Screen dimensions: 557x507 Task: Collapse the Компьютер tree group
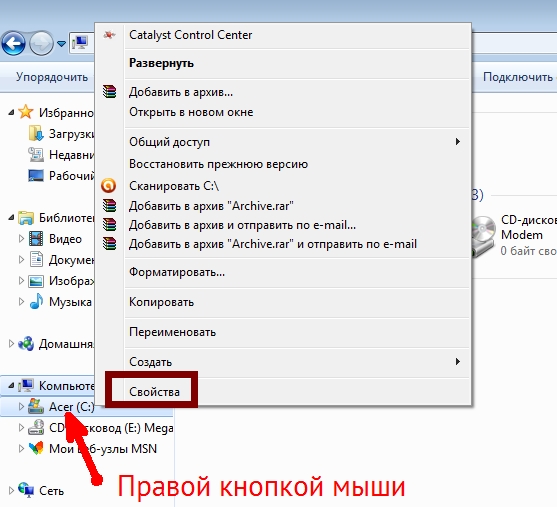coord(11,385)
